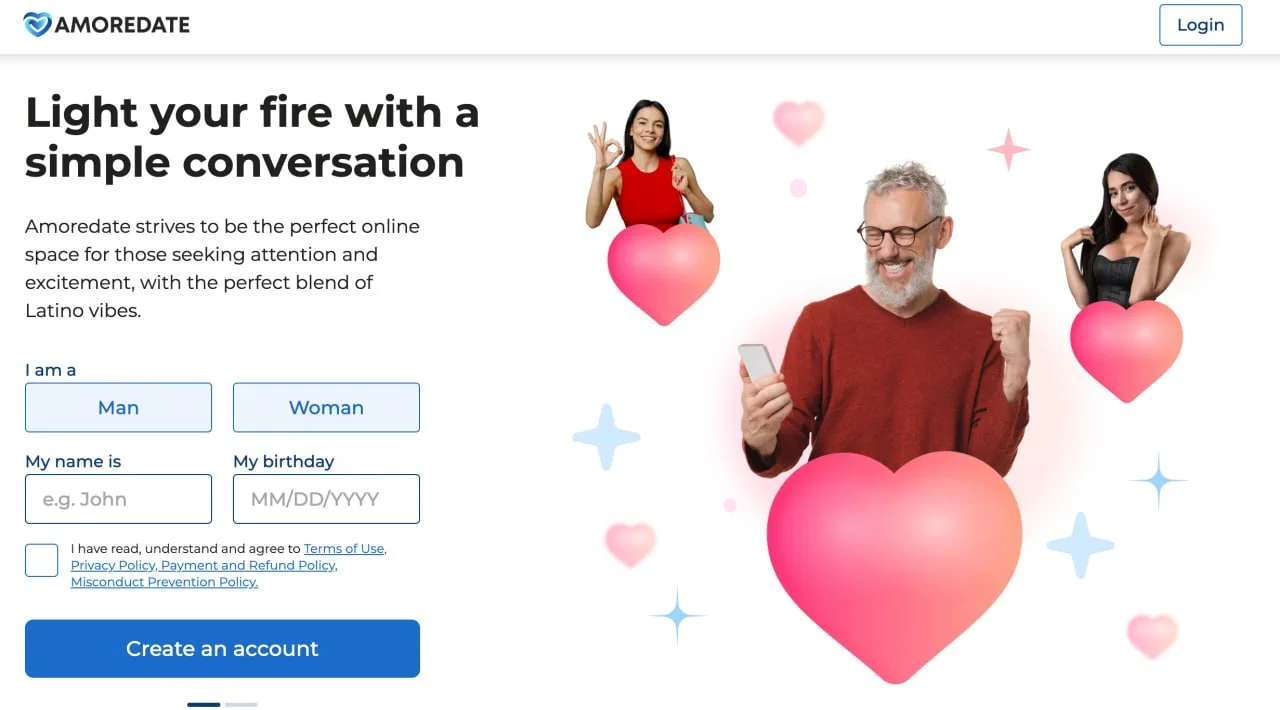The image size is (1280, 710).
Task: Focus the My name is input field
Action: [x=118, y=499]
